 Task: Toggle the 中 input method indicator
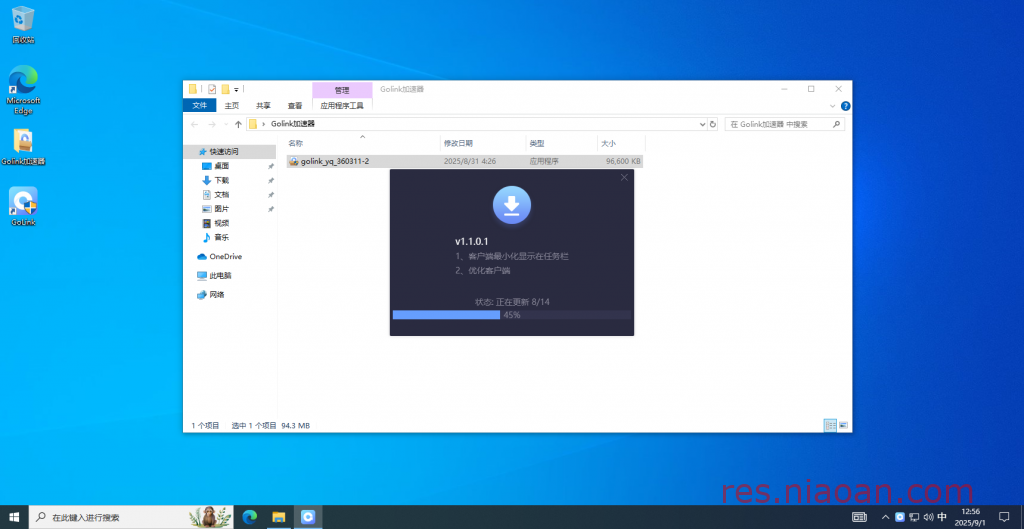942,517
